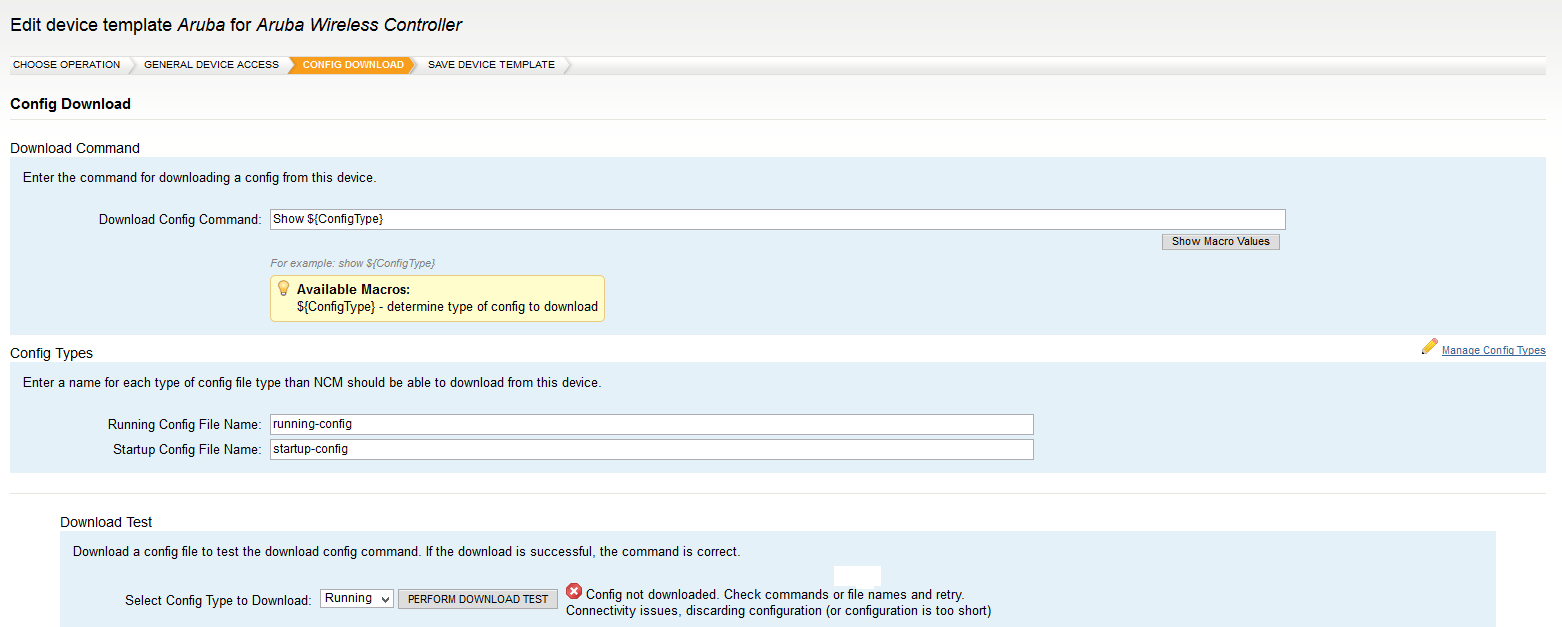Image resolution: width=1562 pixels, height=627 pixels.
Task: Go to Choose Operation step
Action: click(66, 65)
